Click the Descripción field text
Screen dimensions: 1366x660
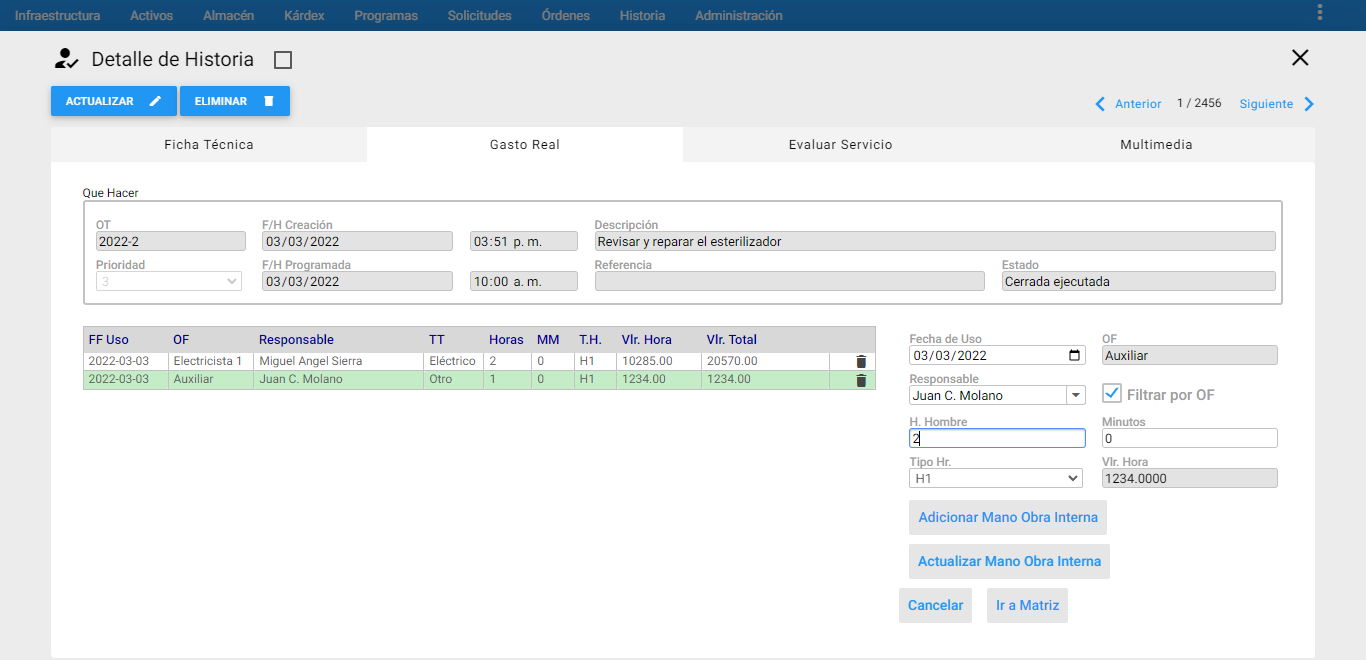[935, 241]
